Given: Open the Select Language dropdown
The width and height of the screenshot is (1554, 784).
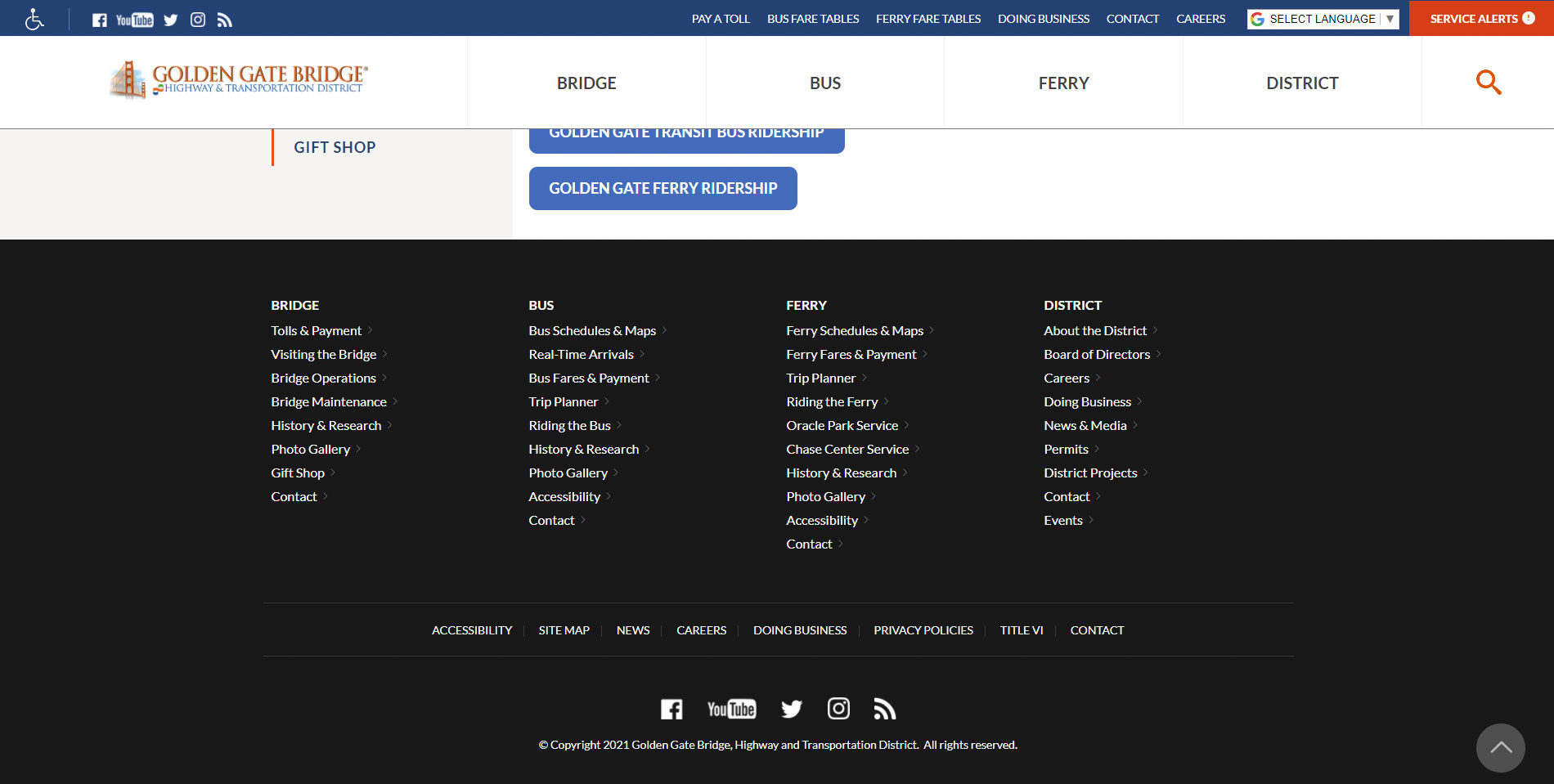Looking at the screenshot, I should click(1323, 19).
